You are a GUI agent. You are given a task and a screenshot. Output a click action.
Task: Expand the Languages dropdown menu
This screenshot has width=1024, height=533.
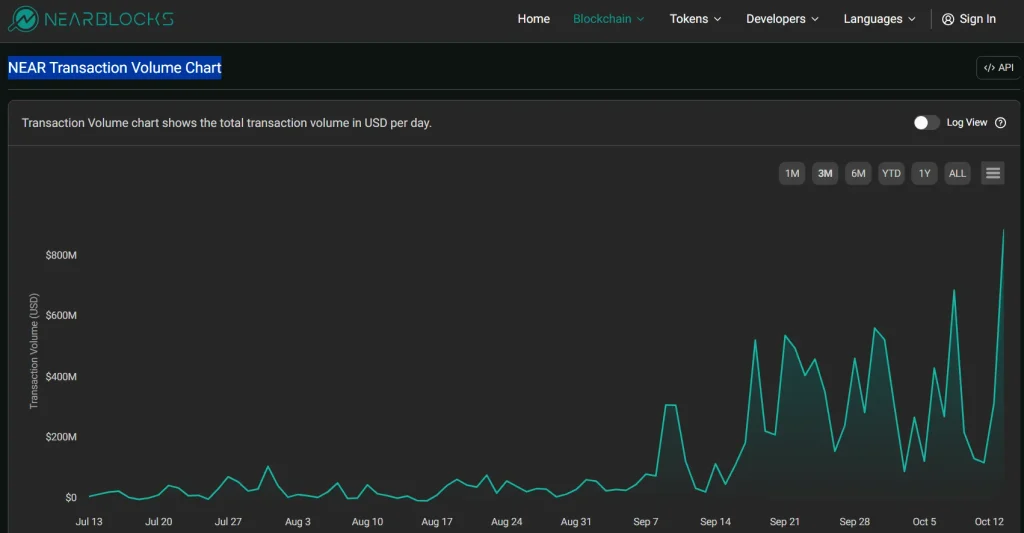(x=880, y=19)
